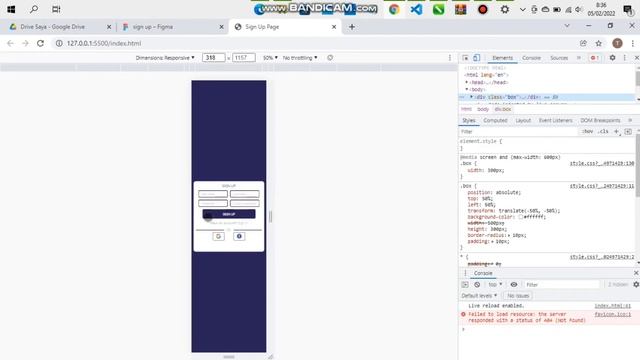The width and height of the screenshot is (640, 360).
Task: Open DevTools settings gear icon
Action: tap(612, 58)
